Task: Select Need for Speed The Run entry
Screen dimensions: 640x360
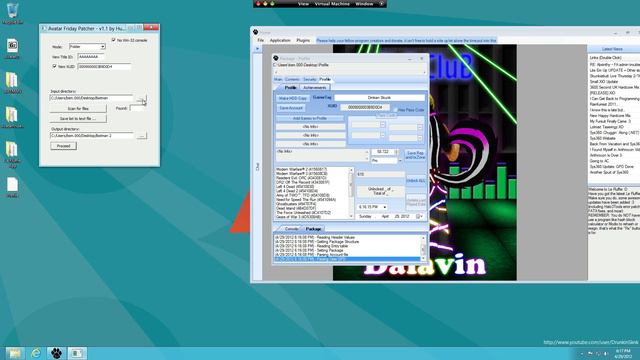Action: coord(306,200)
